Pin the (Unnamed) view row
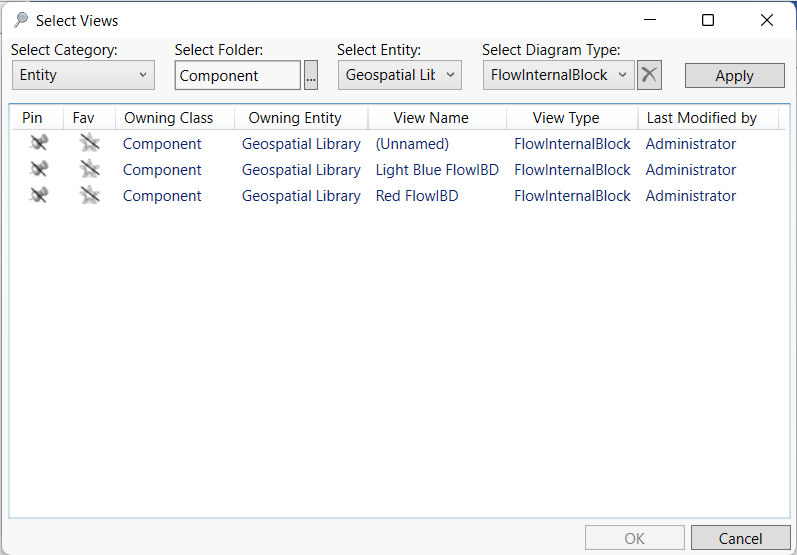Image resolution: width=797 pixels, height=555 pixels. (39, 144)
